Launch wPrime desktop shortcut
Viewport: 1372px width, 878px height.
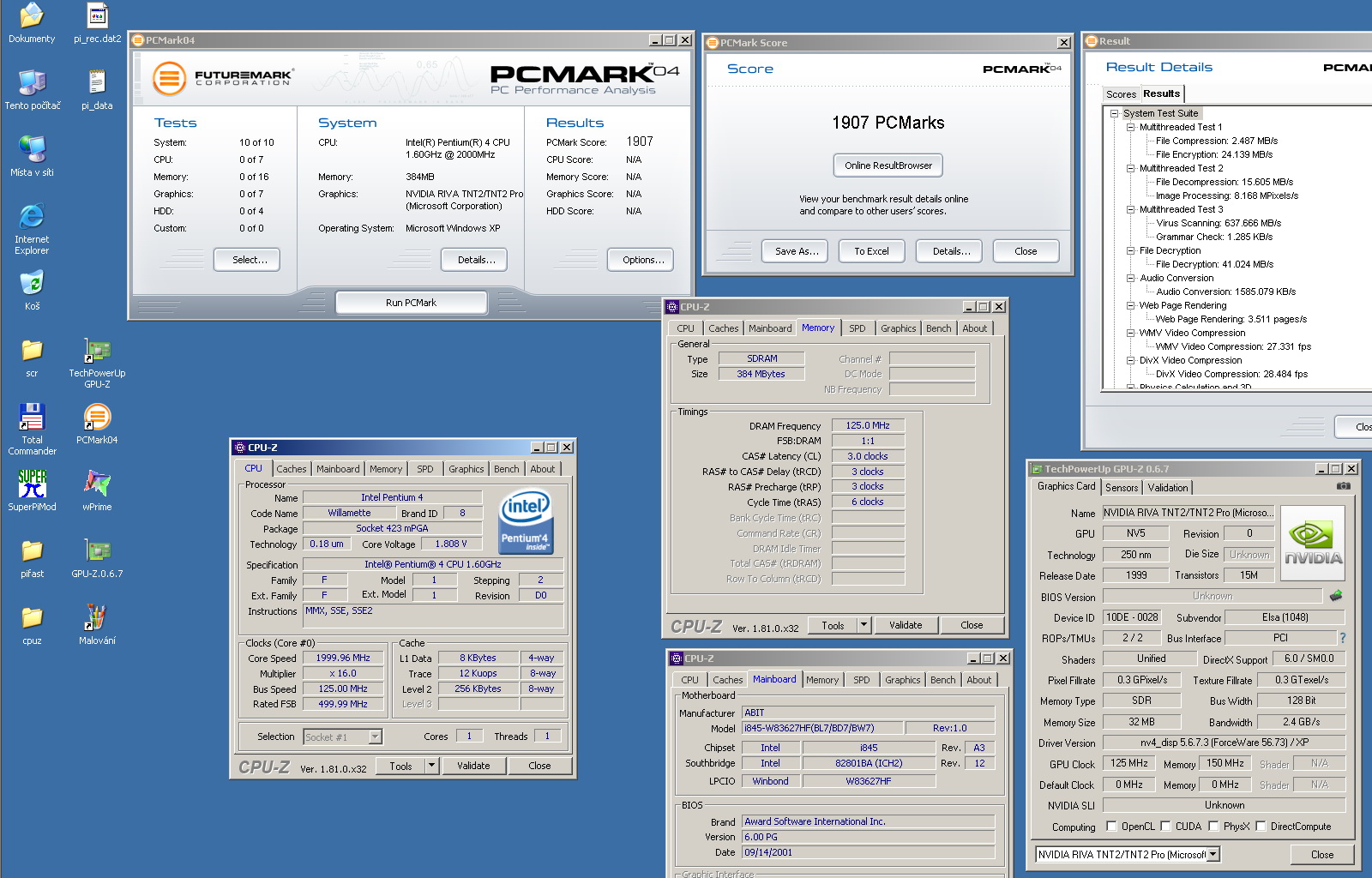point(97,490)
